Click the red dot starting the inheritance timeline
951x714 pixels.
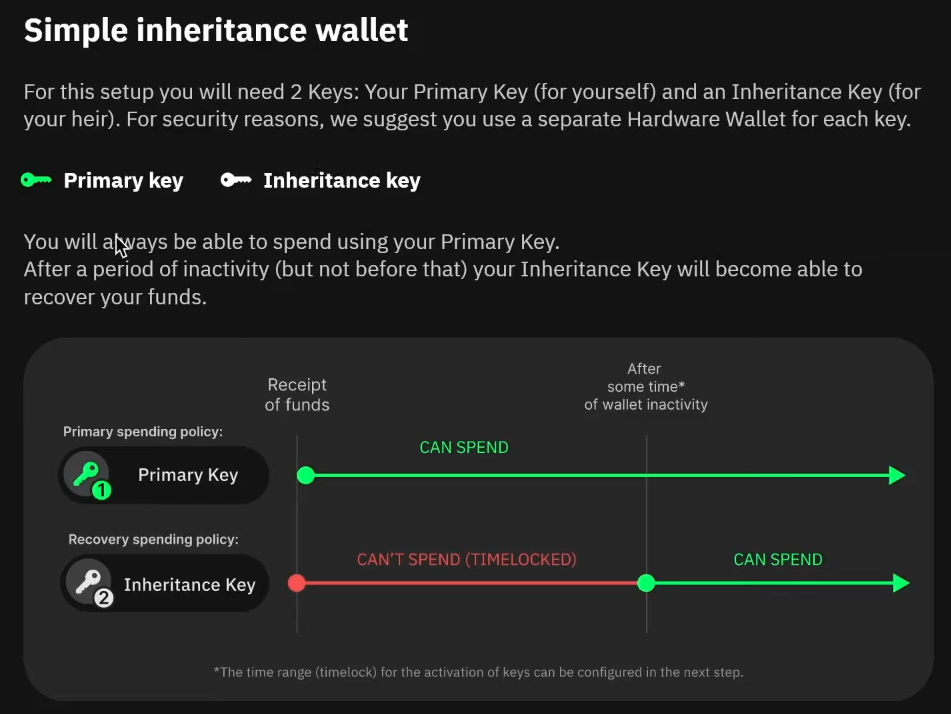pos(297,582)
